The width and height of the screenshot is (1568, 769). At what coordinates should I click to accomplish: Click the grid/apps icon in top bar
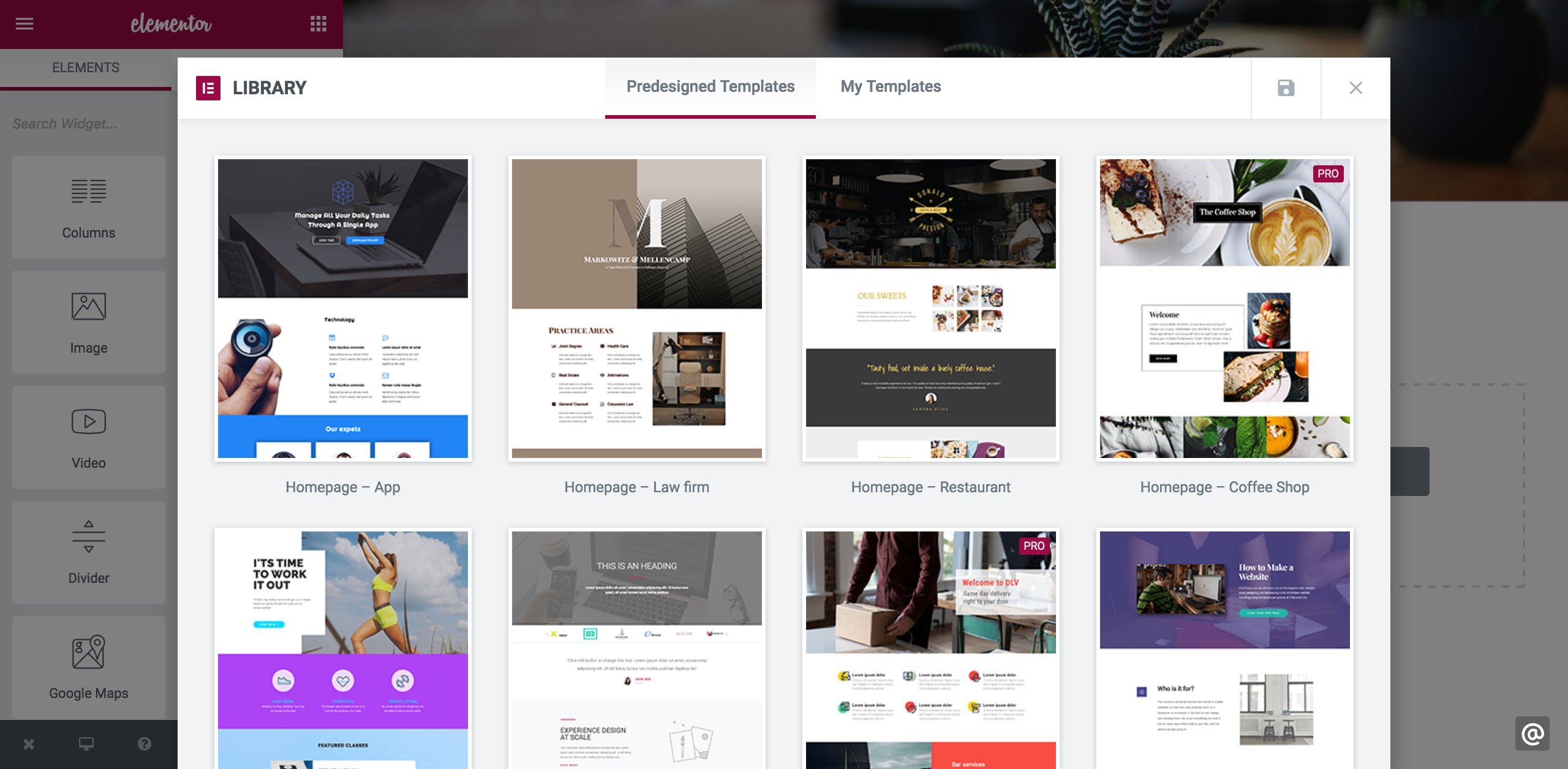tap(319, 24)
